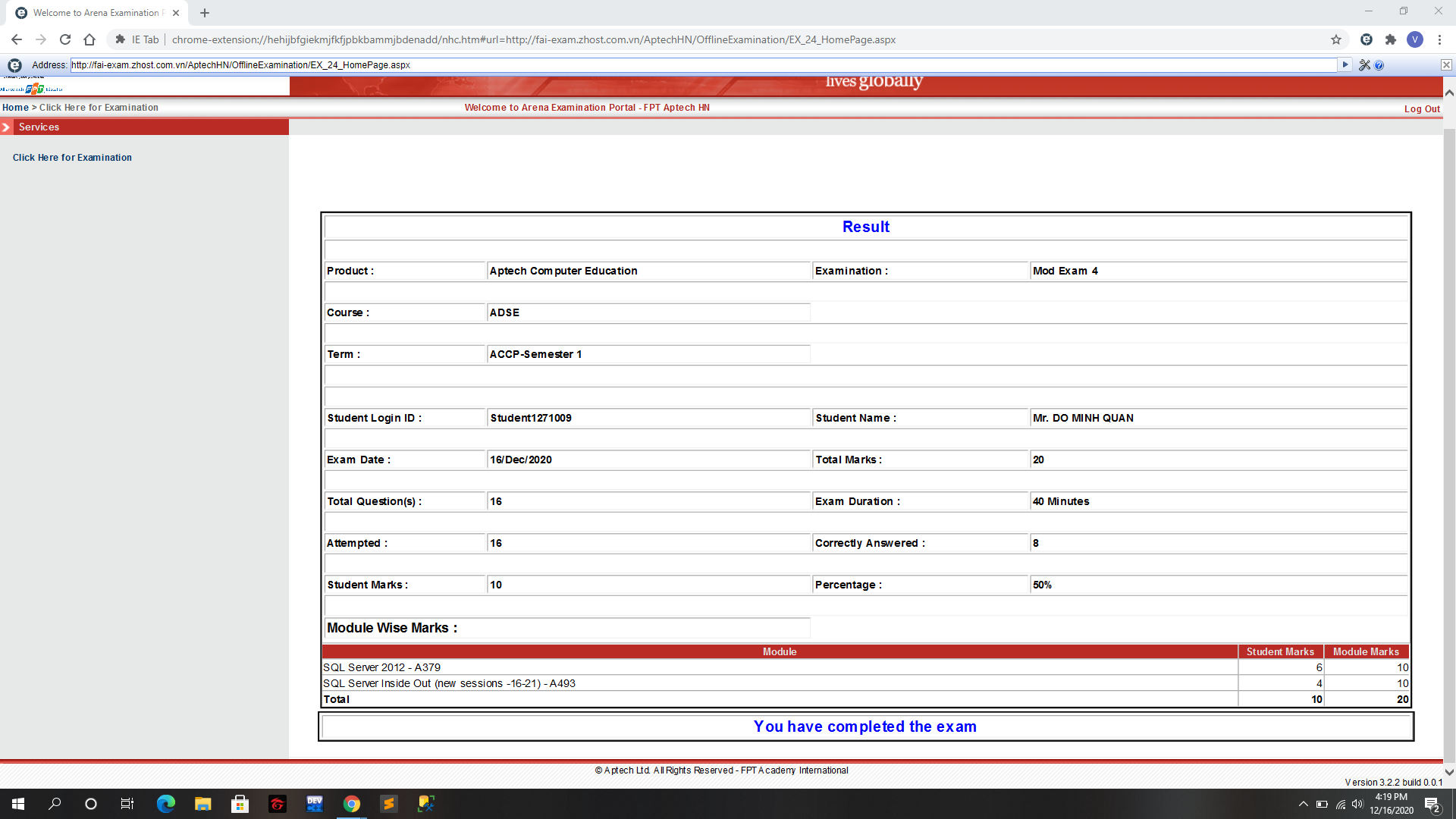Click the Mod Exam 4 value

pos(1065,271)
